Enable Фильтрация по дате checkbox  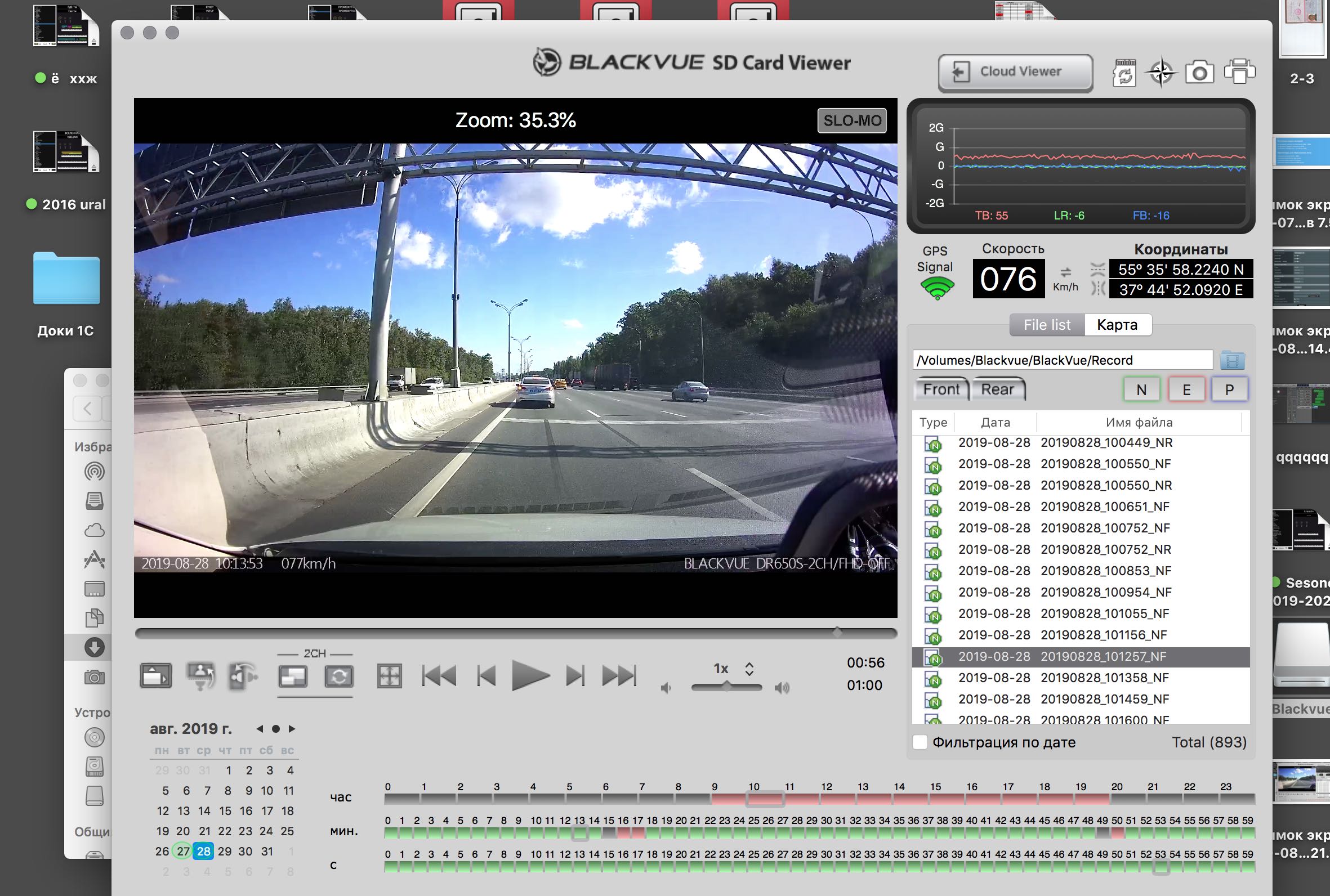[x=920, y=742]
